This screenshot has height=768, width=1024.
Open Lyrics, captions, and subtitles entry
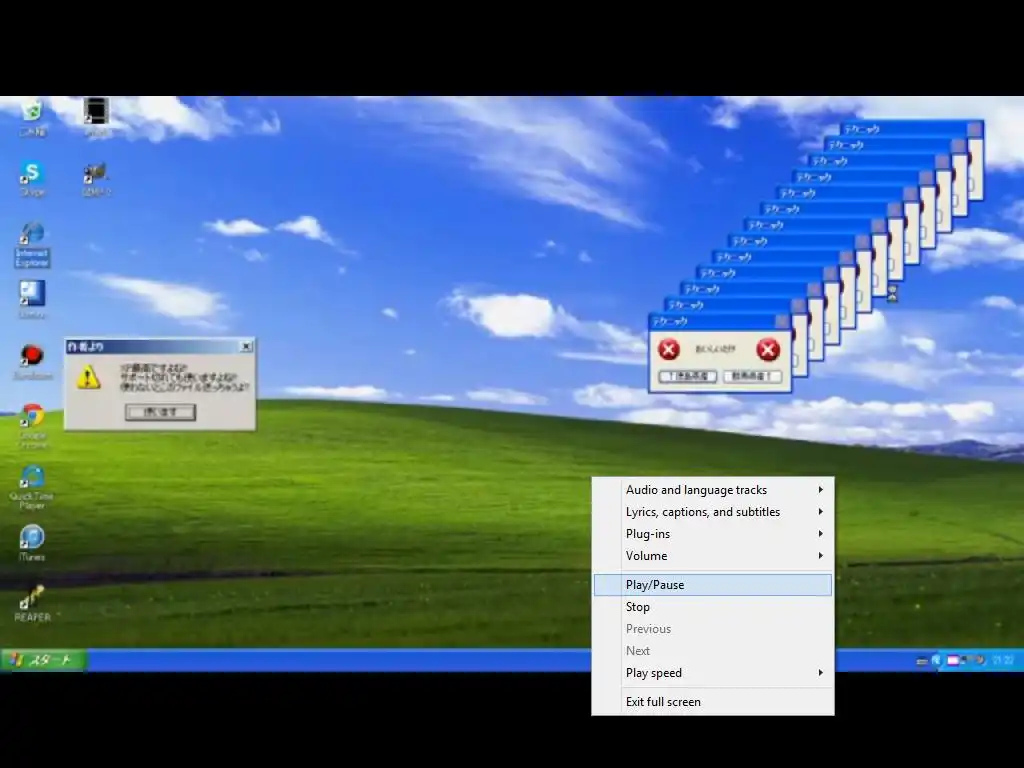(x=712, y=512)
